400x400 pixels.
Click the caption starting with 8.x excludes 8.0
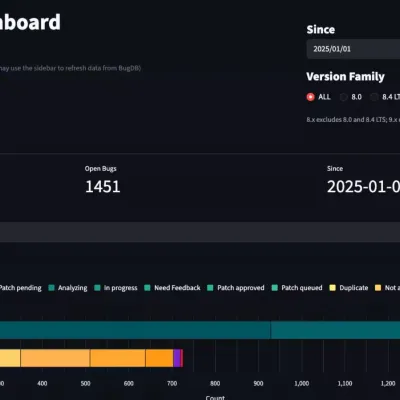tap(353, 119)
